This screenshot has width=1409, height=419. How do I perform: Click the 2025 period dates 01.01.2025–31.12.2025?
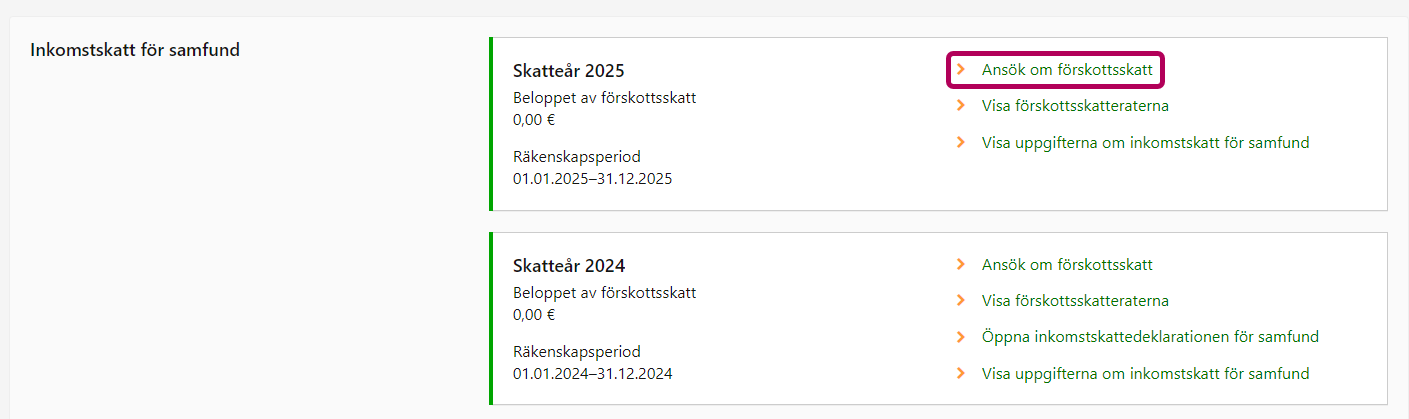(592, 179)
